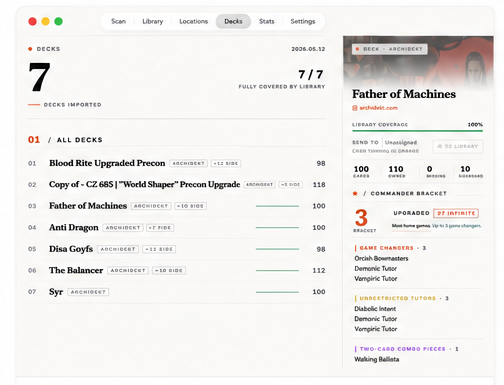Viewport: 504px width, 385px height.
Task: Open the Disa Goyfs deck
Action: coord(177,249)
